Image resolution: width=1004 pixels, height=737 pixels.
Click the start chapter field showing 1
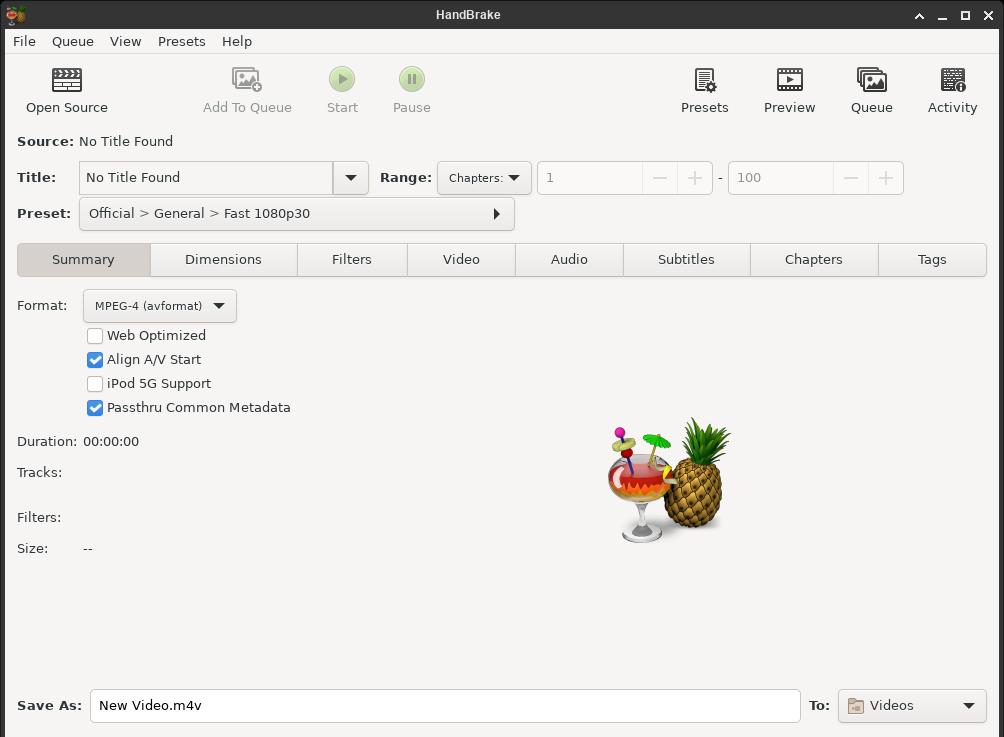590,178
